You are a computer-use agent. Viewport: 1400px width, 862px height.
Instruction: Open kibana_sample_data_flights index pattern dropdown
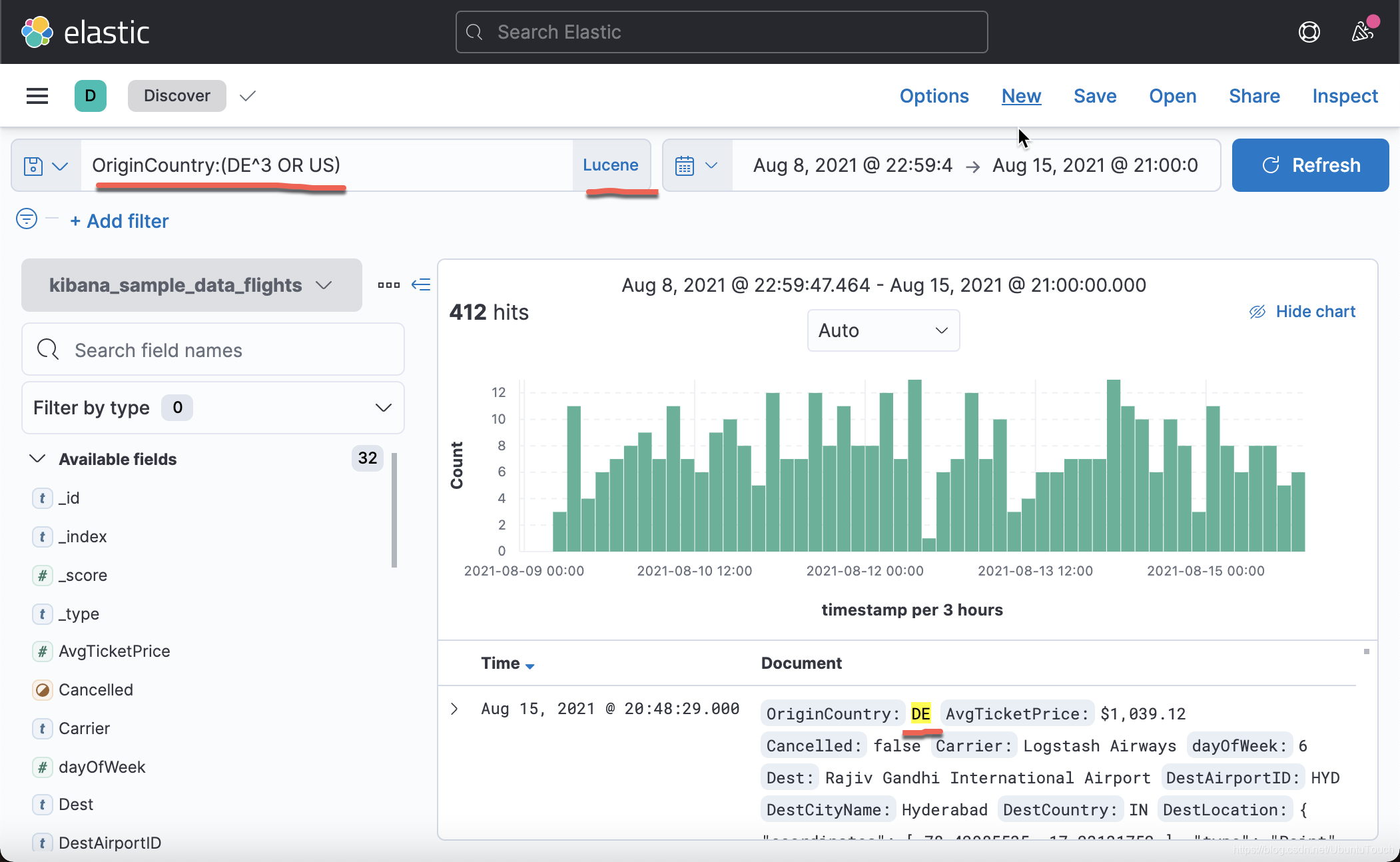(x=192, y=285)
